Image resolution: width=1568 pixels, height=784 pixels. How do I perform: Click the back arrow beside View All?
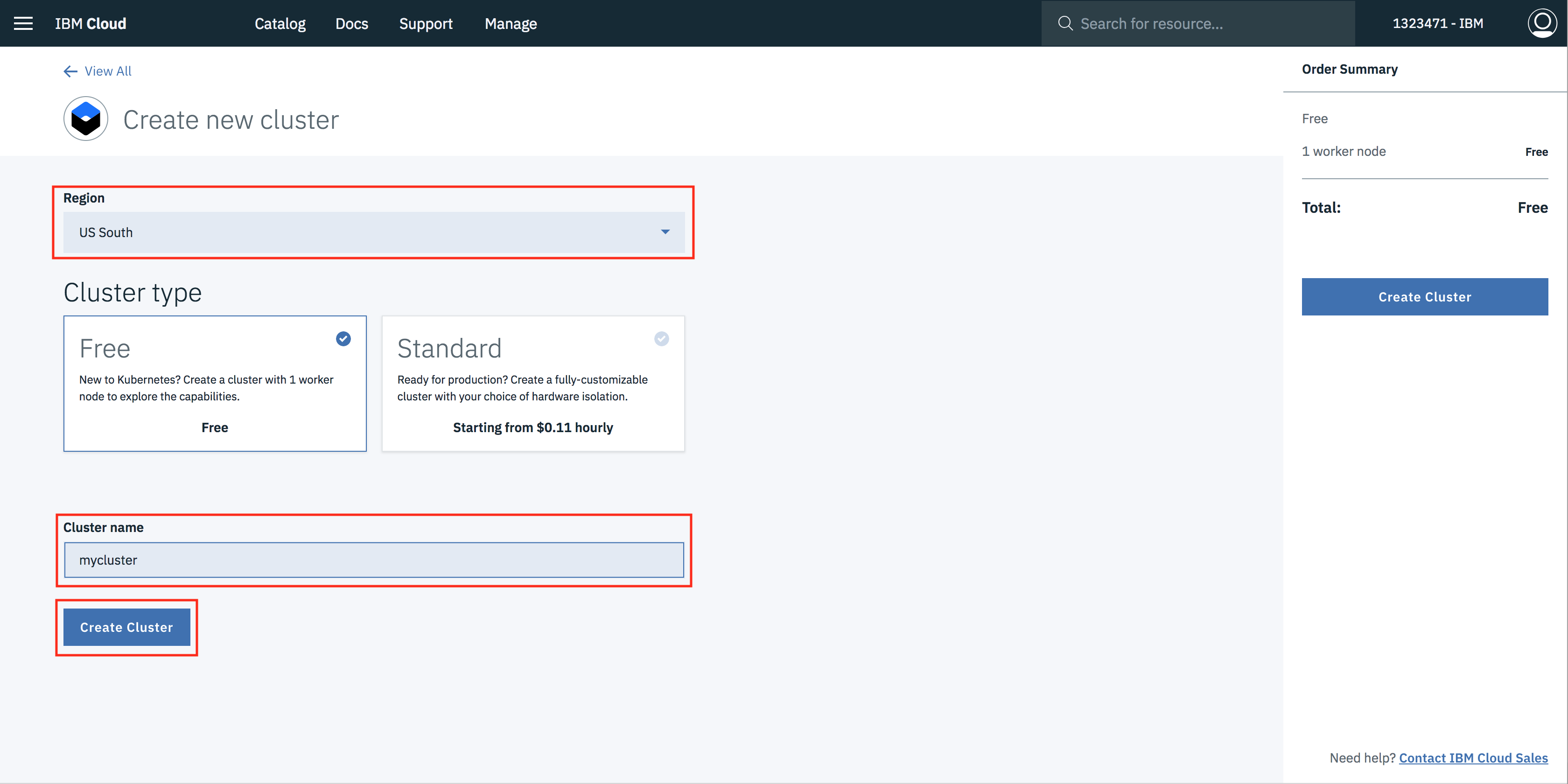pyautogui.click(x=70, y=71)
